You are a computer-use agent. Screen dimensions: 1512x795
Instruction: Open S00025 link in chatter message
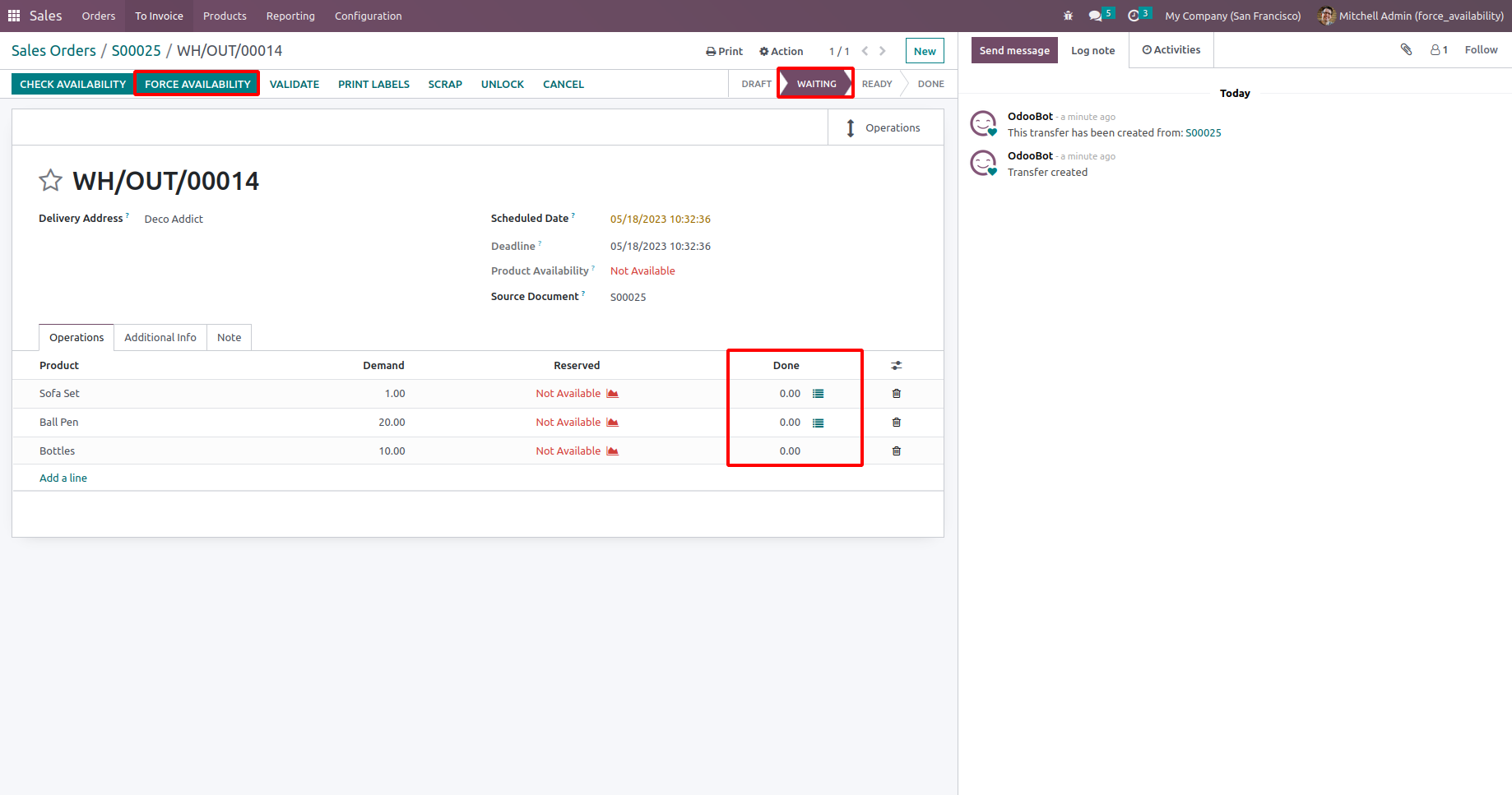[x=1203, y=132]
